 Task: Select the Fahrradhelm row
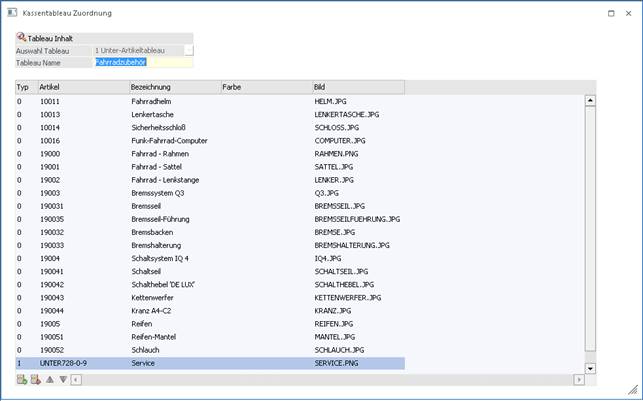click(150, 101)
